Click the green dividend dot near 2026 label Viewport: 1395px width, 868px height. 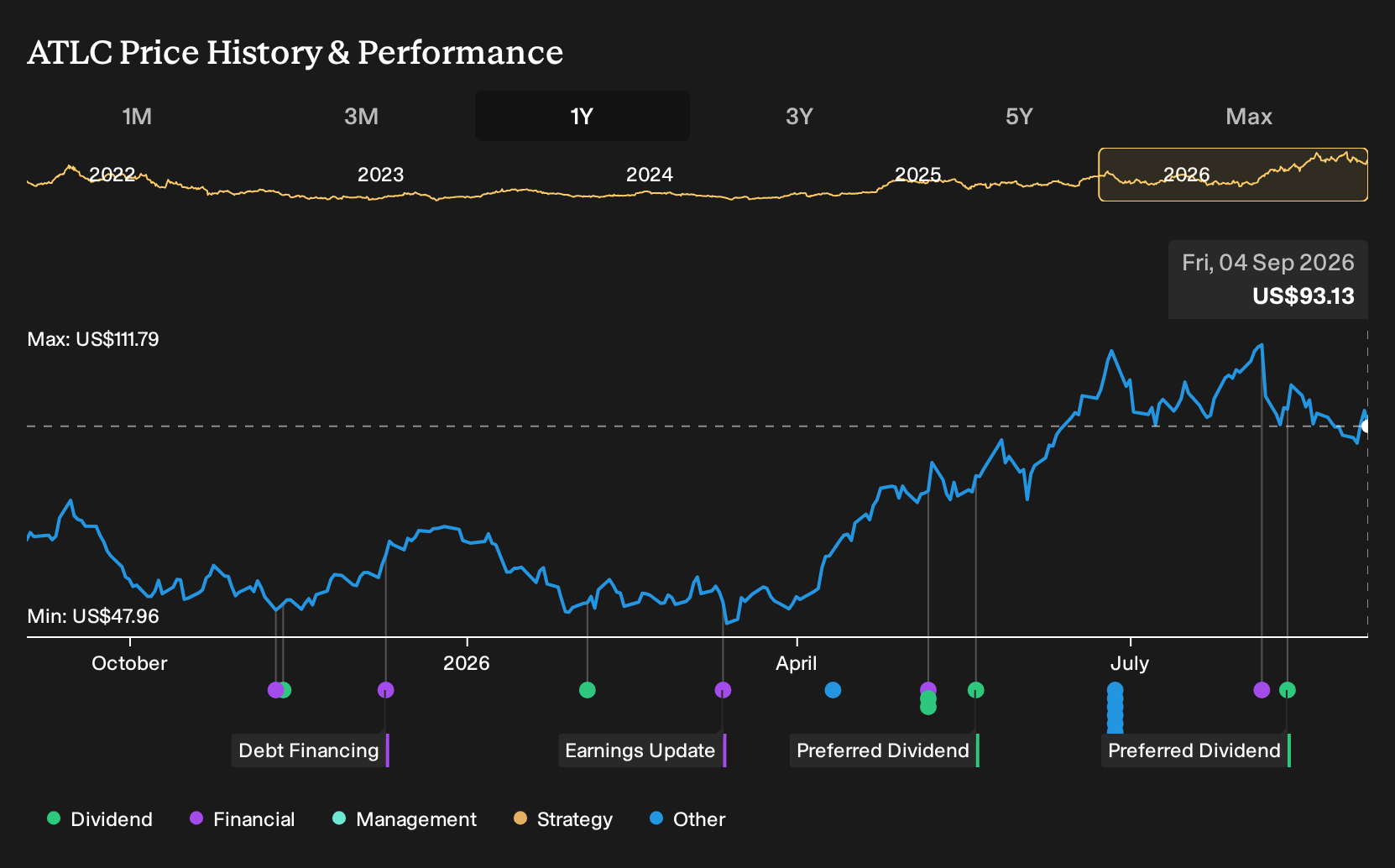tap(588, 690)
